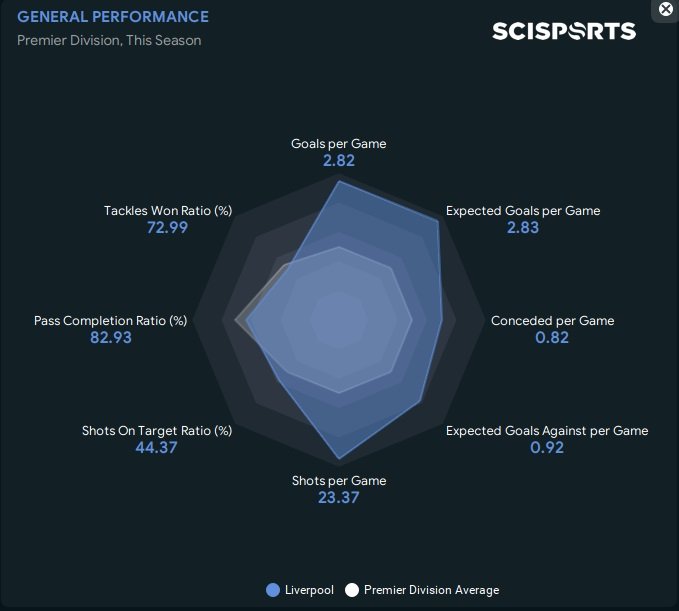Click the Liverpool blue legend dot
Screen dimensions: 679x611
pyautogui.click(x=273, y=590)
